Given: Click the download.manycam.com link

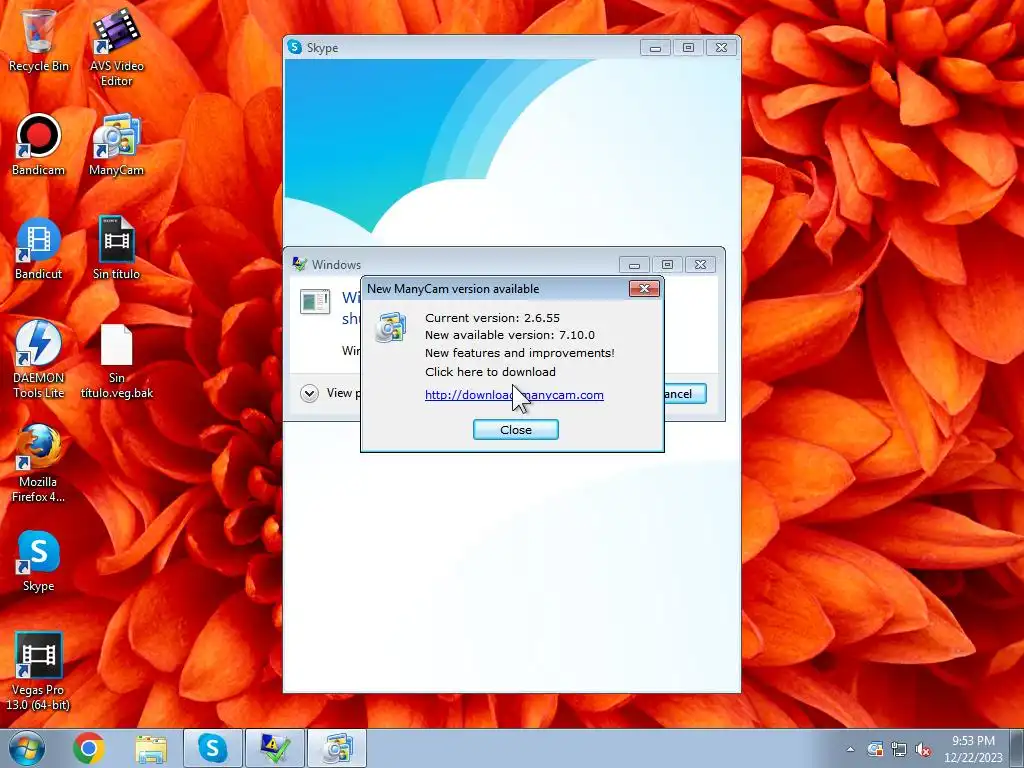Looking at the screenshot, I should point(514,394).
